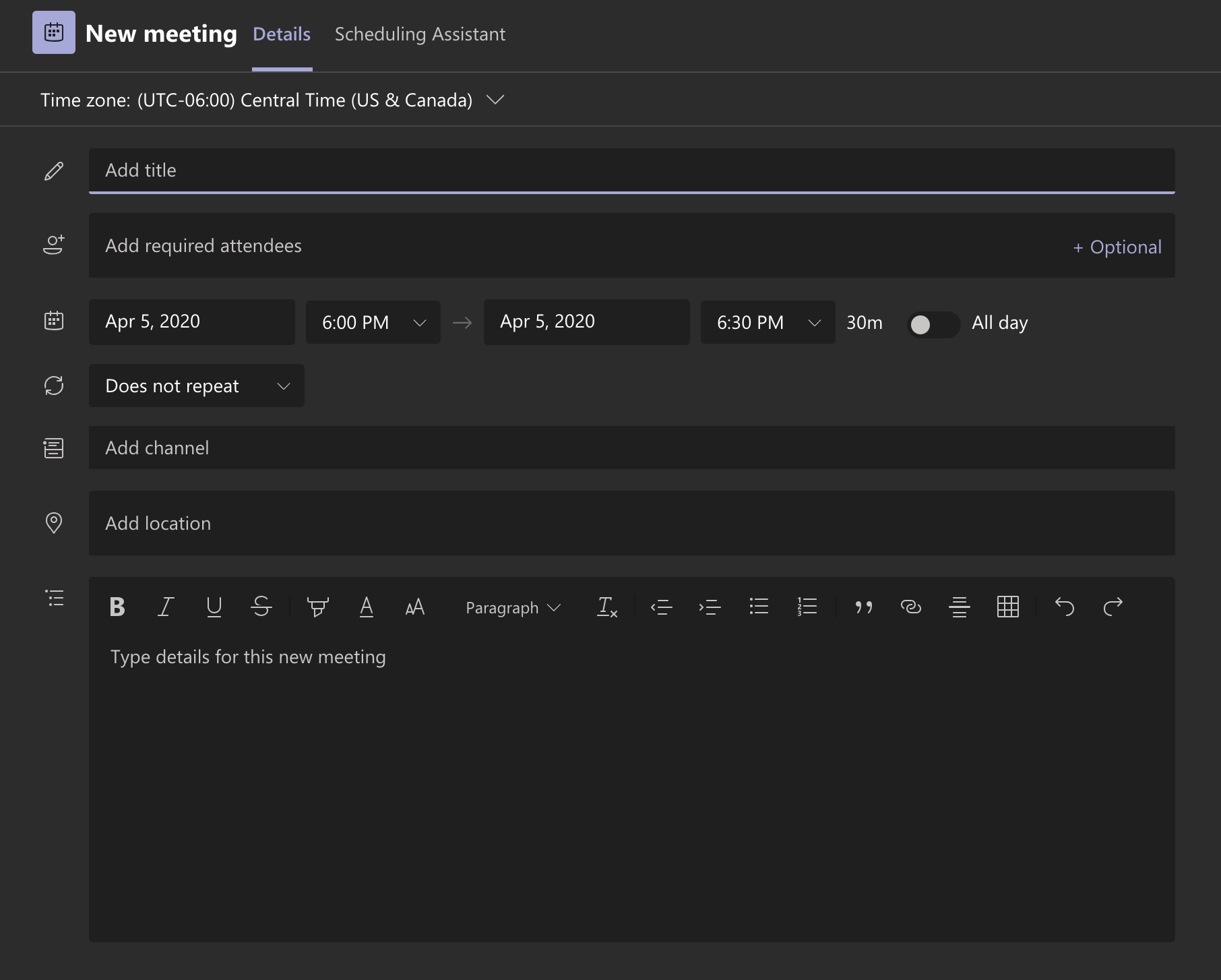The height and width of the screenshot is (980, 1221).
Task: Redo the last edit
Action: click(x=1113, y=607)
